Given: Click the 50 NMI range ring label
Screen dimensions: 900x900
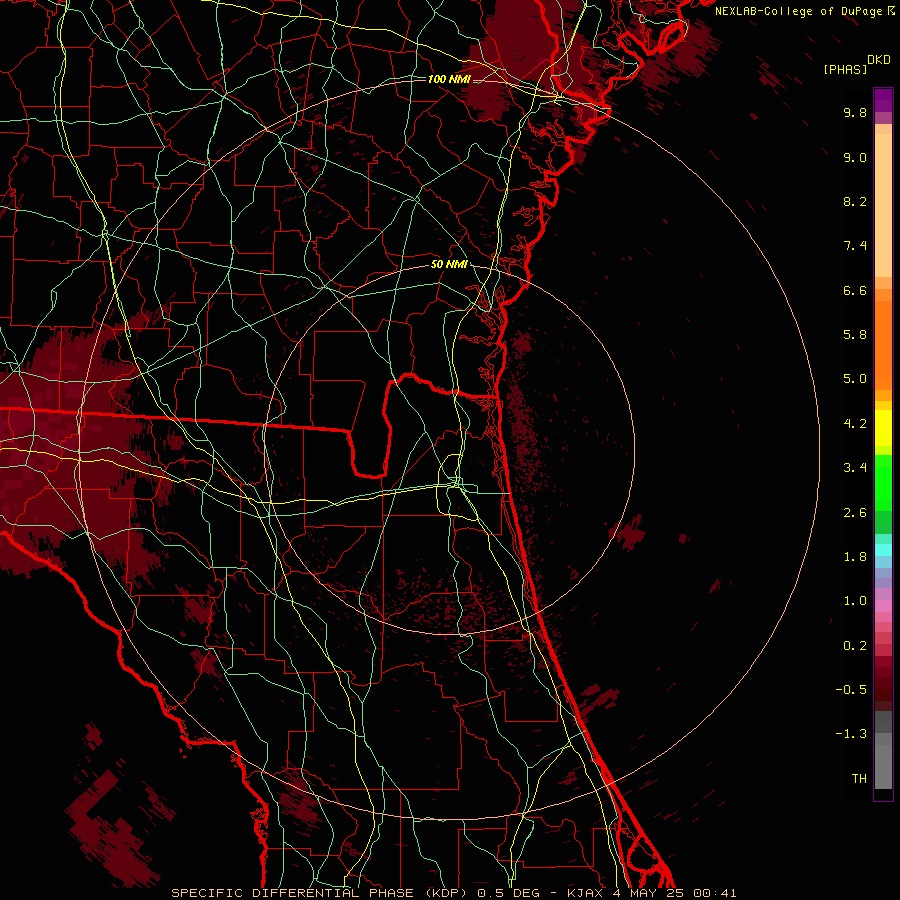Looking at the screenshot, I should point(449,264).
